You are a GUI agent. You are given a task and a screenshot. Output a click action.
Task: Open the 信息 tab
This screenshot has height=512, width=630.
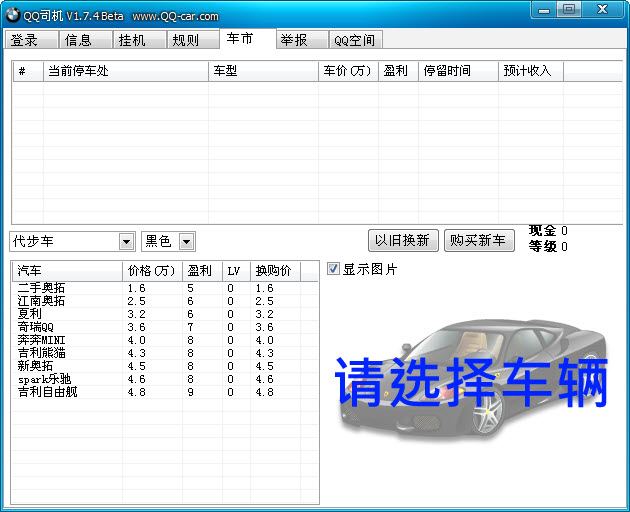click(x=85, y=40)
